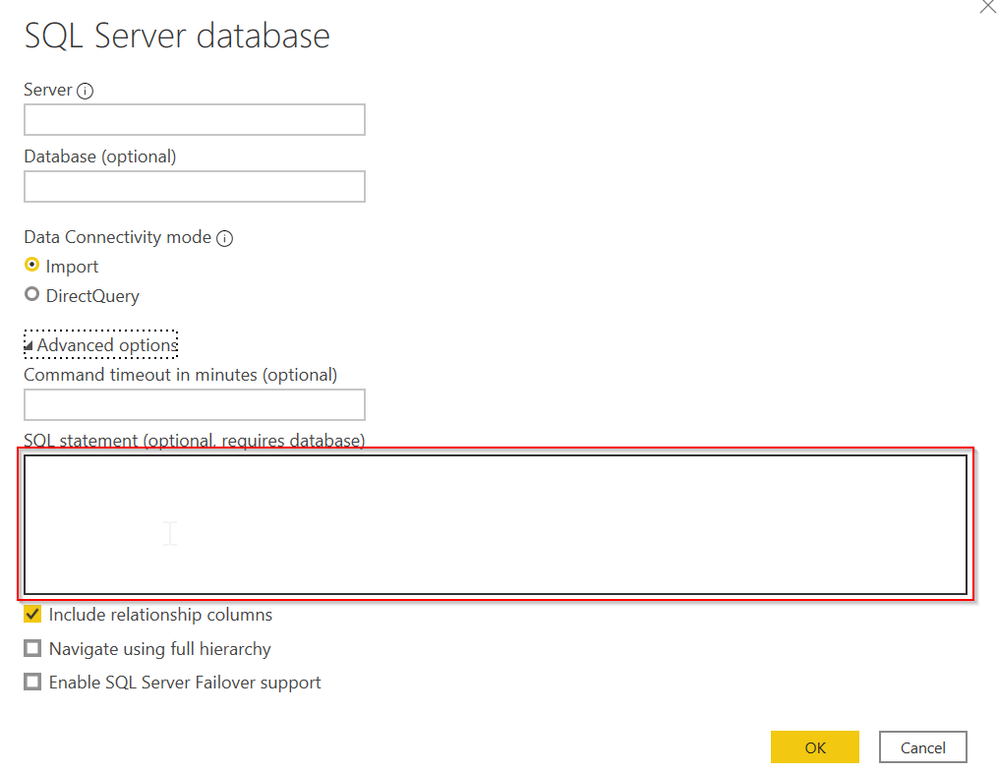998x782 pixels.
Task: Click inside the SQL statement text box
Action: coord(496,524)
